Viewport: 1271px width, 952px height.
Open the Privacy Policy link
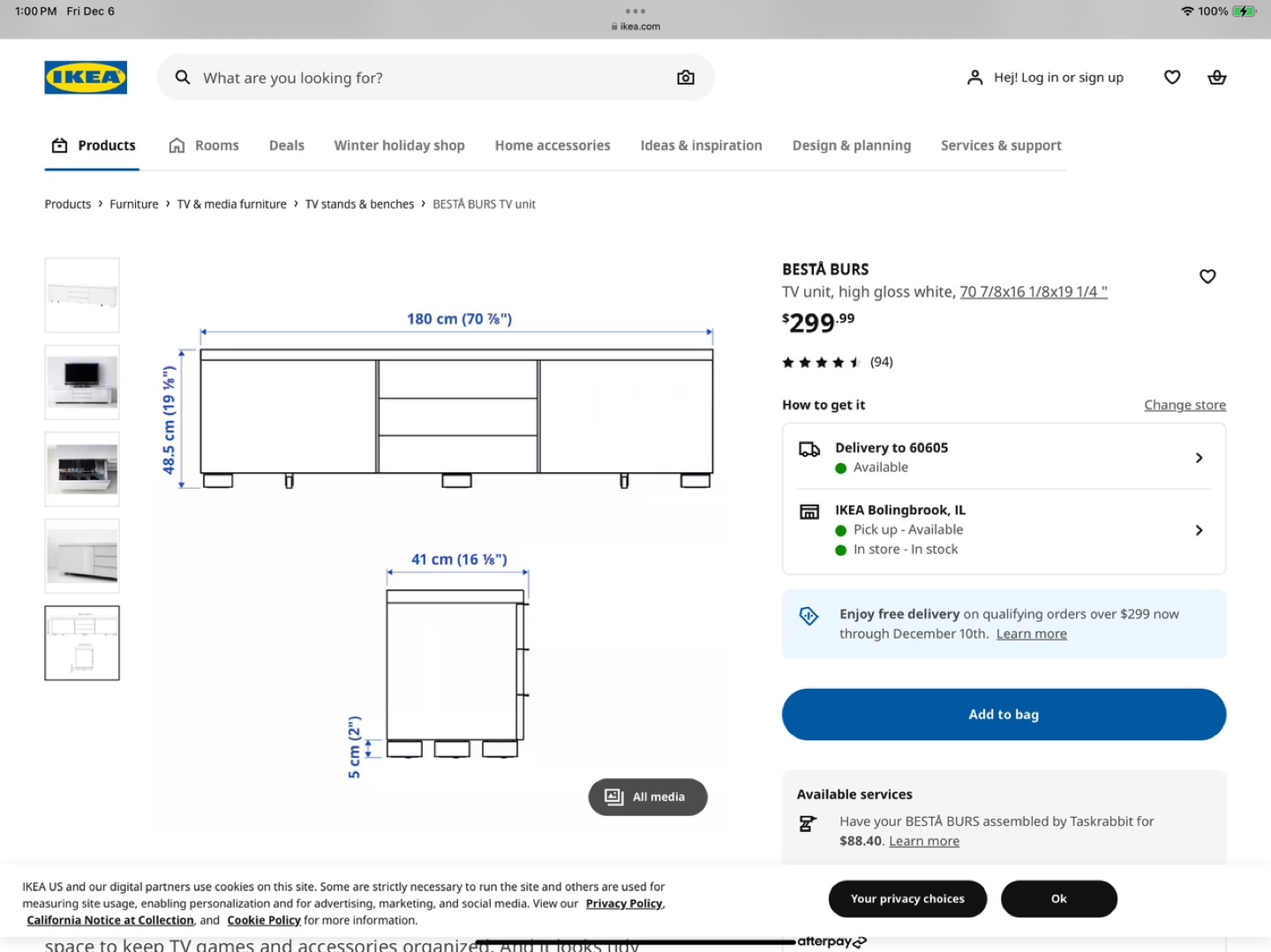(x=624, y=903)
